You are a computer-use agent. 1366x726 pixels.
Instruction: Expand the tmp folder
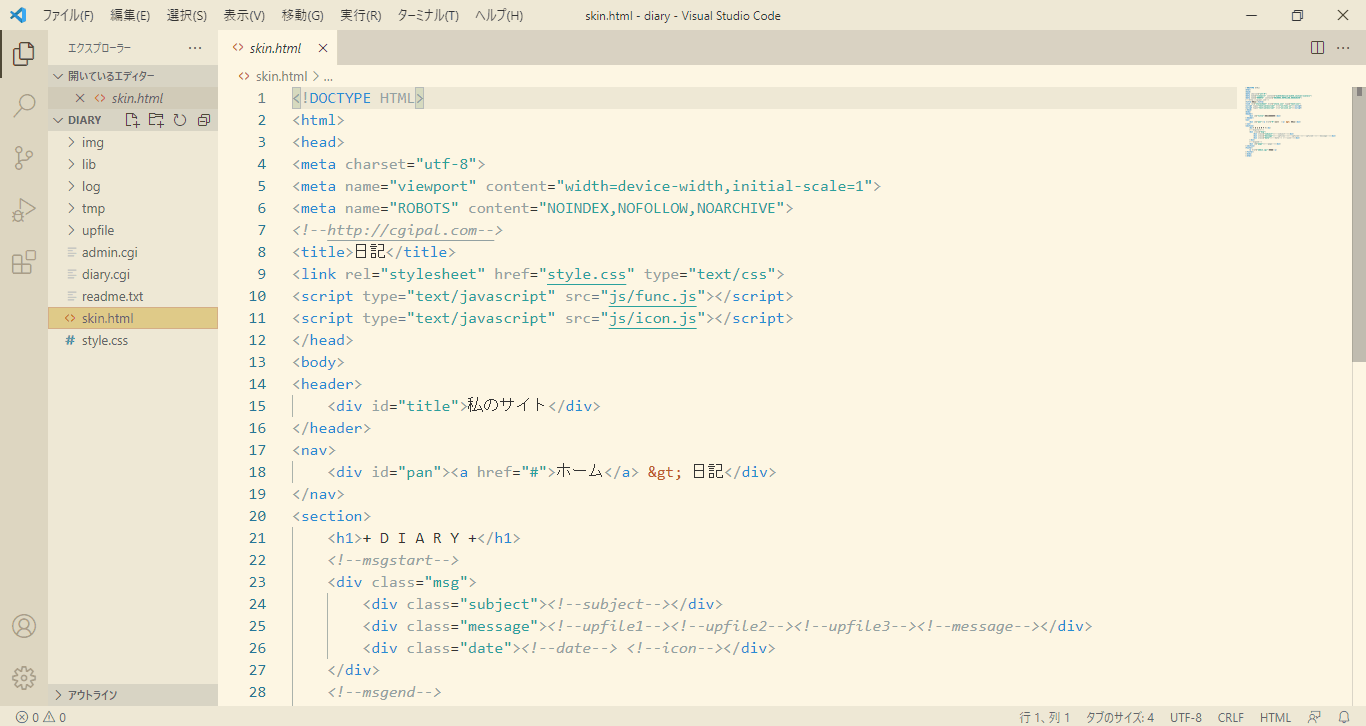133,208
